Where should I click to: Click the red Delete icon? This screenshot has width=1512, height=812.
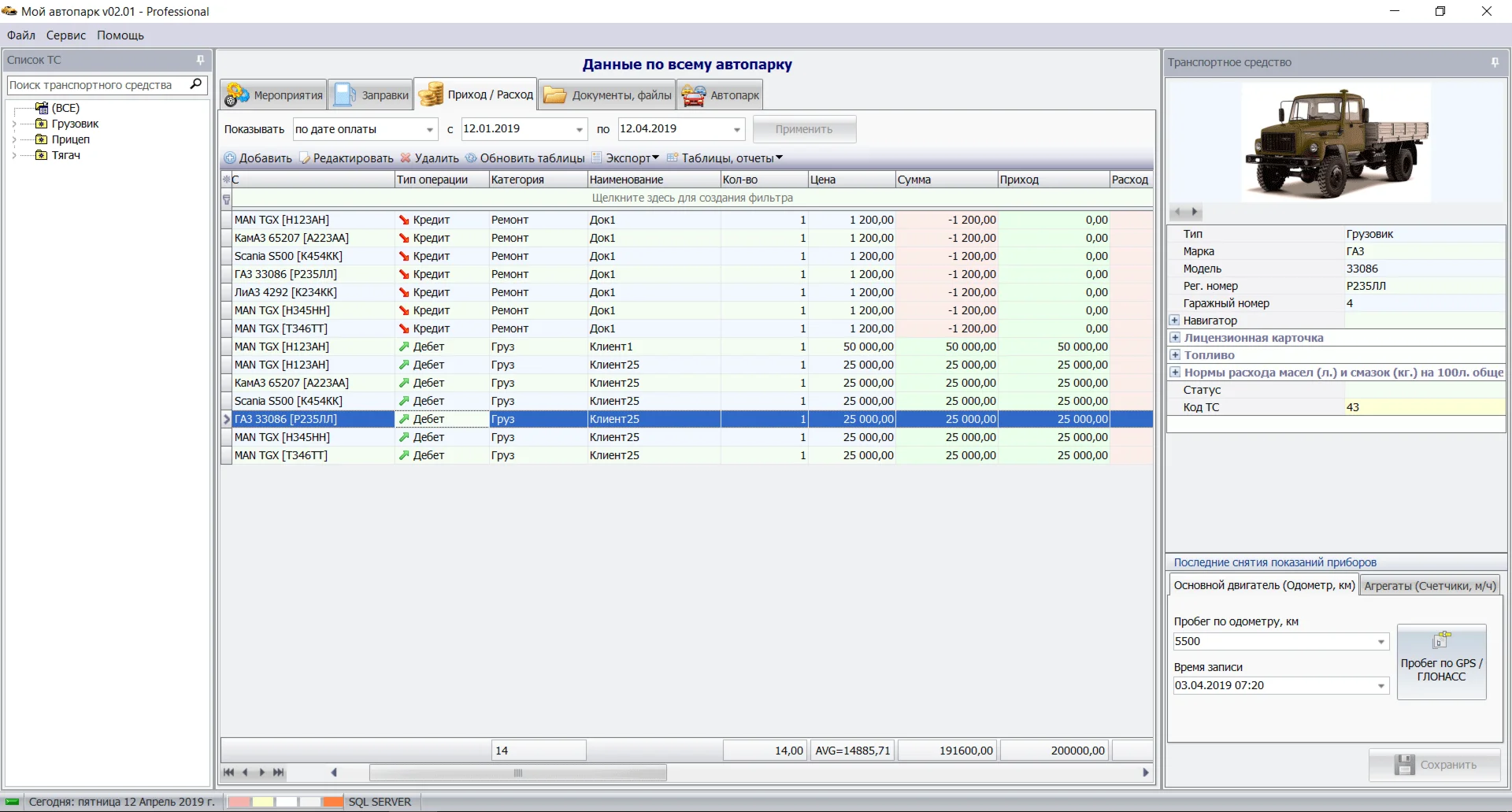(406, 158)
